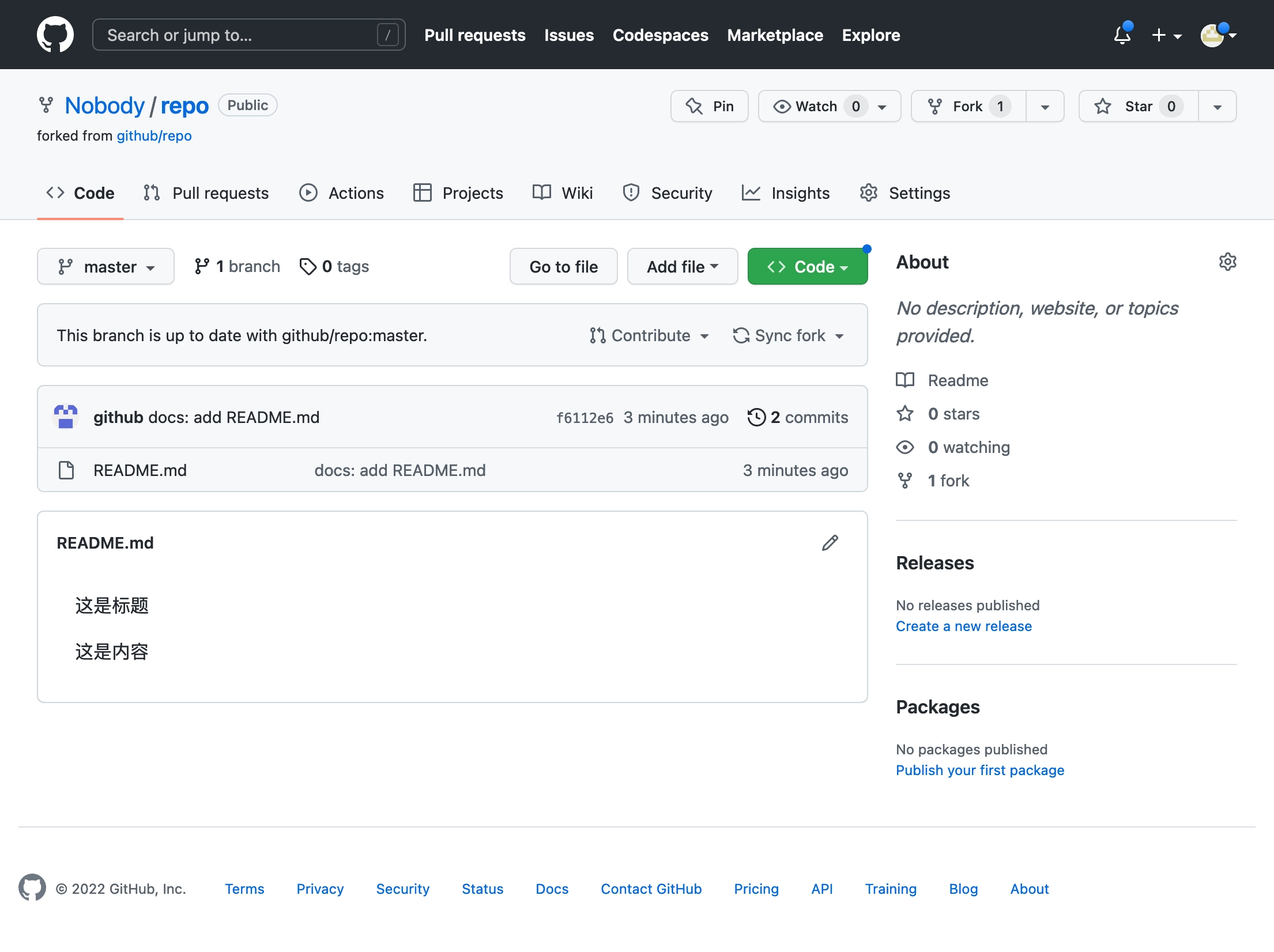This screenshot has width=1274, height=952.
Task: Open the Sync fork dropdown
Action: [789, 335]
